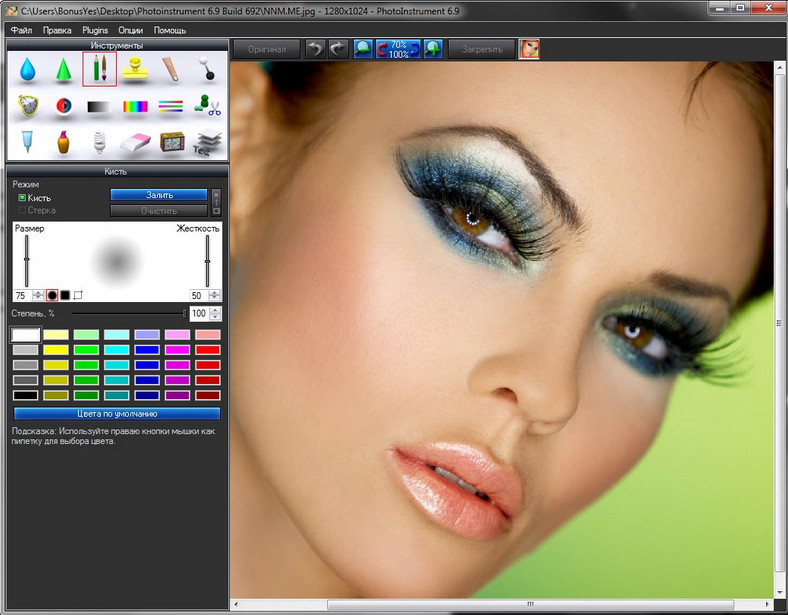
Task: Open the Файл menu
Action: (21, 30)
